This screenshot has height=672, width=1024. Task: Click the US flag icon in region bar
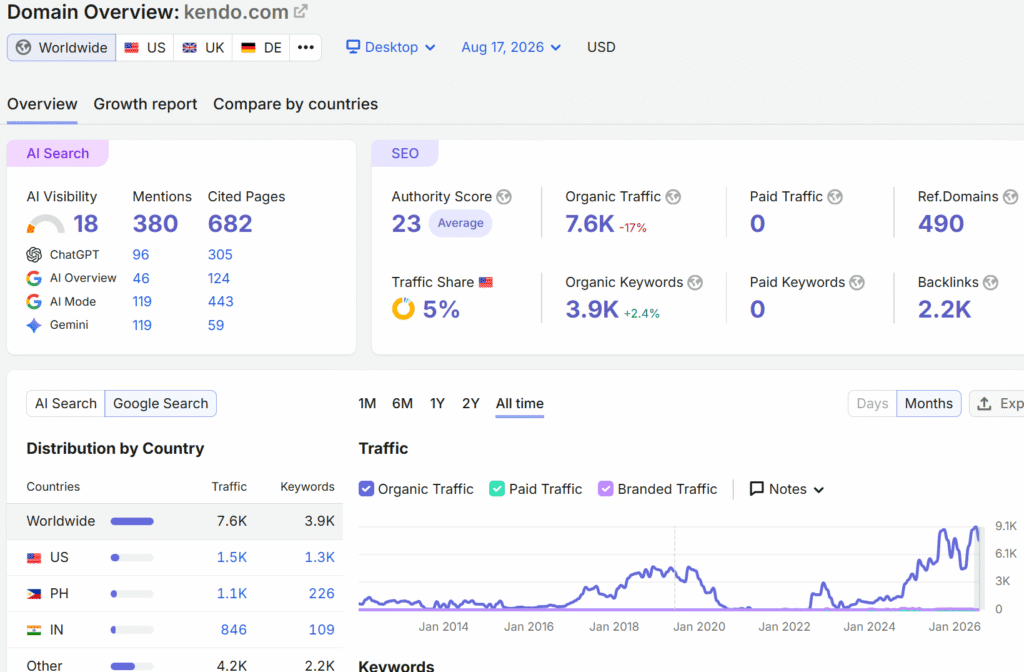pos(132,48)
